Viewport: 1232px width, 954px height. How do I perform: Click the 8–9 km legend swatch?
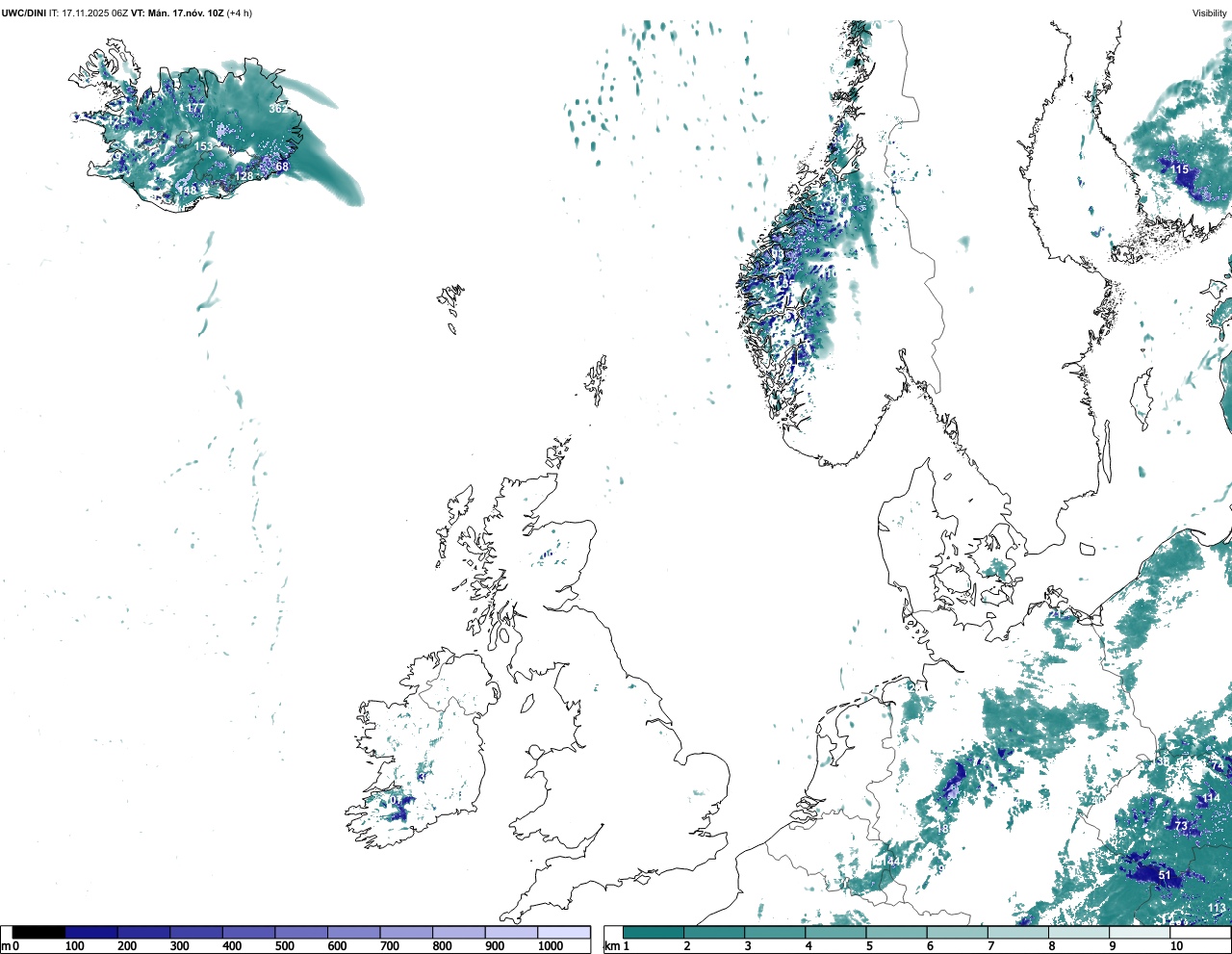click(1078, 933)
